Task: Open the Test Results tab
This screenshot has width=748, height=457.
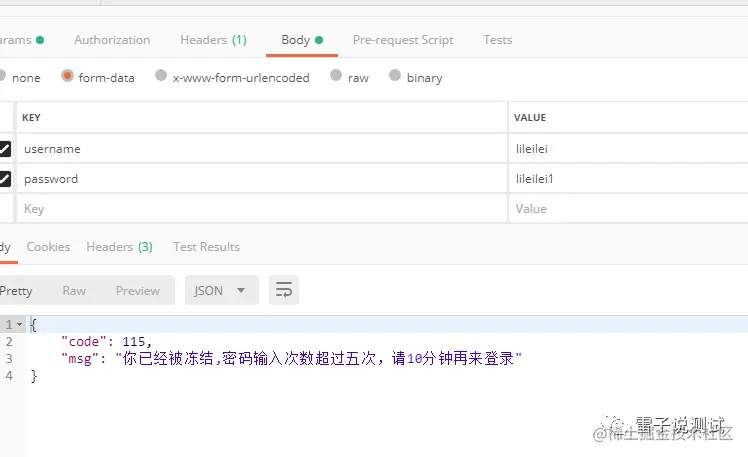Action: click(x=207, y=247)
